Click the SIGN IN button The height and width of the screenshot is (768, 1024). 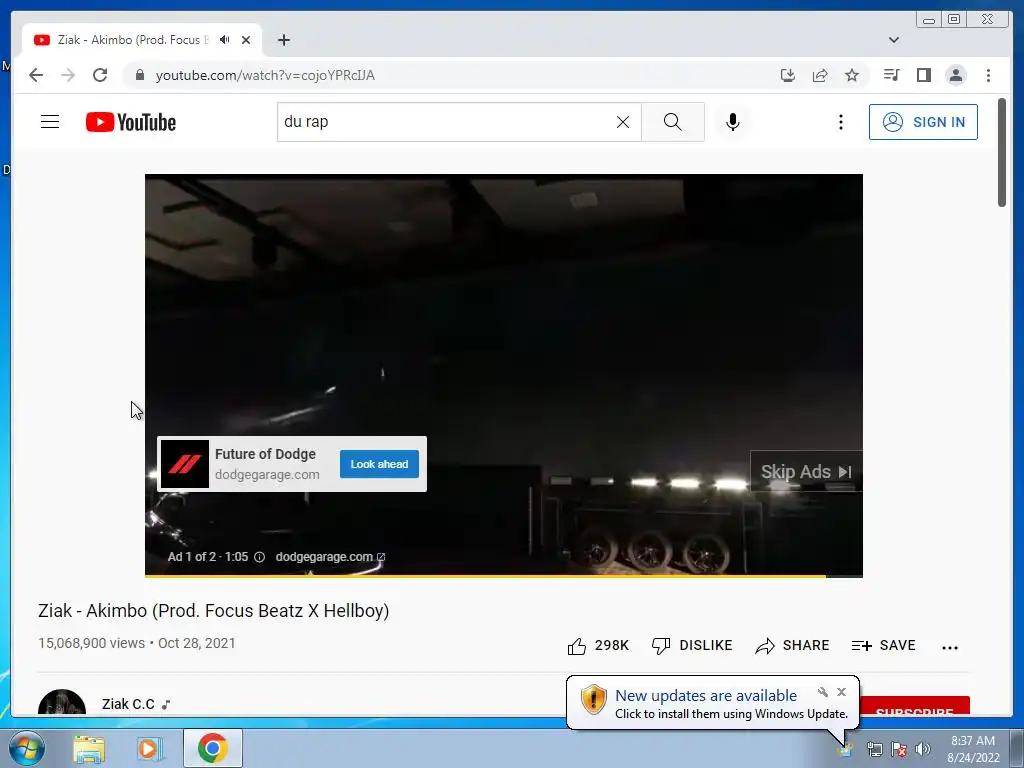coord(923,122)
